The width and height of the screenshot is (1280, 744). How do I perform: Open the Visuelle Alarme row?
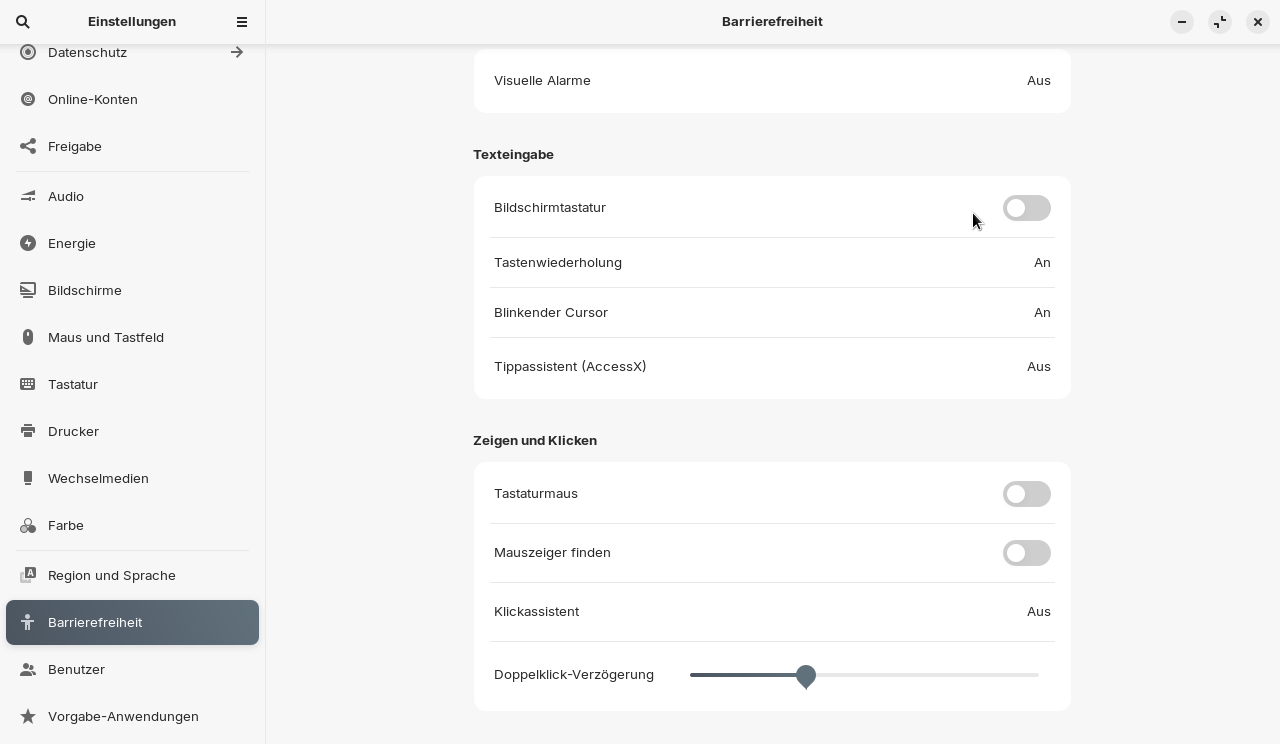771,81
